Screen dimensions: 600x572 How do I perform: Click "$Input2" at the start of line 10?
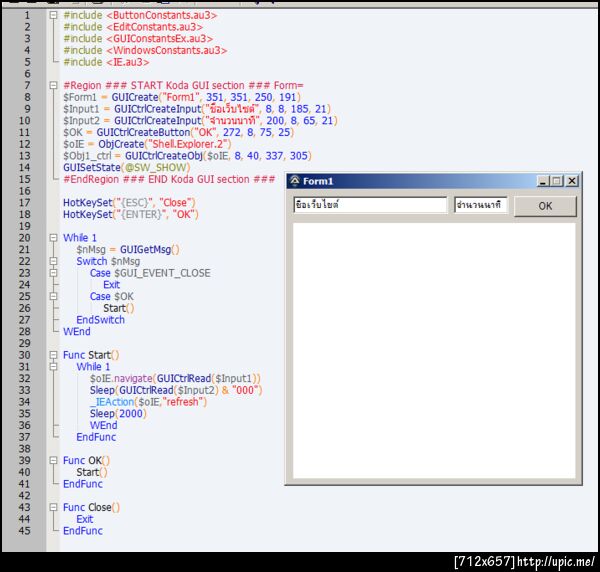tap(81, 121)
